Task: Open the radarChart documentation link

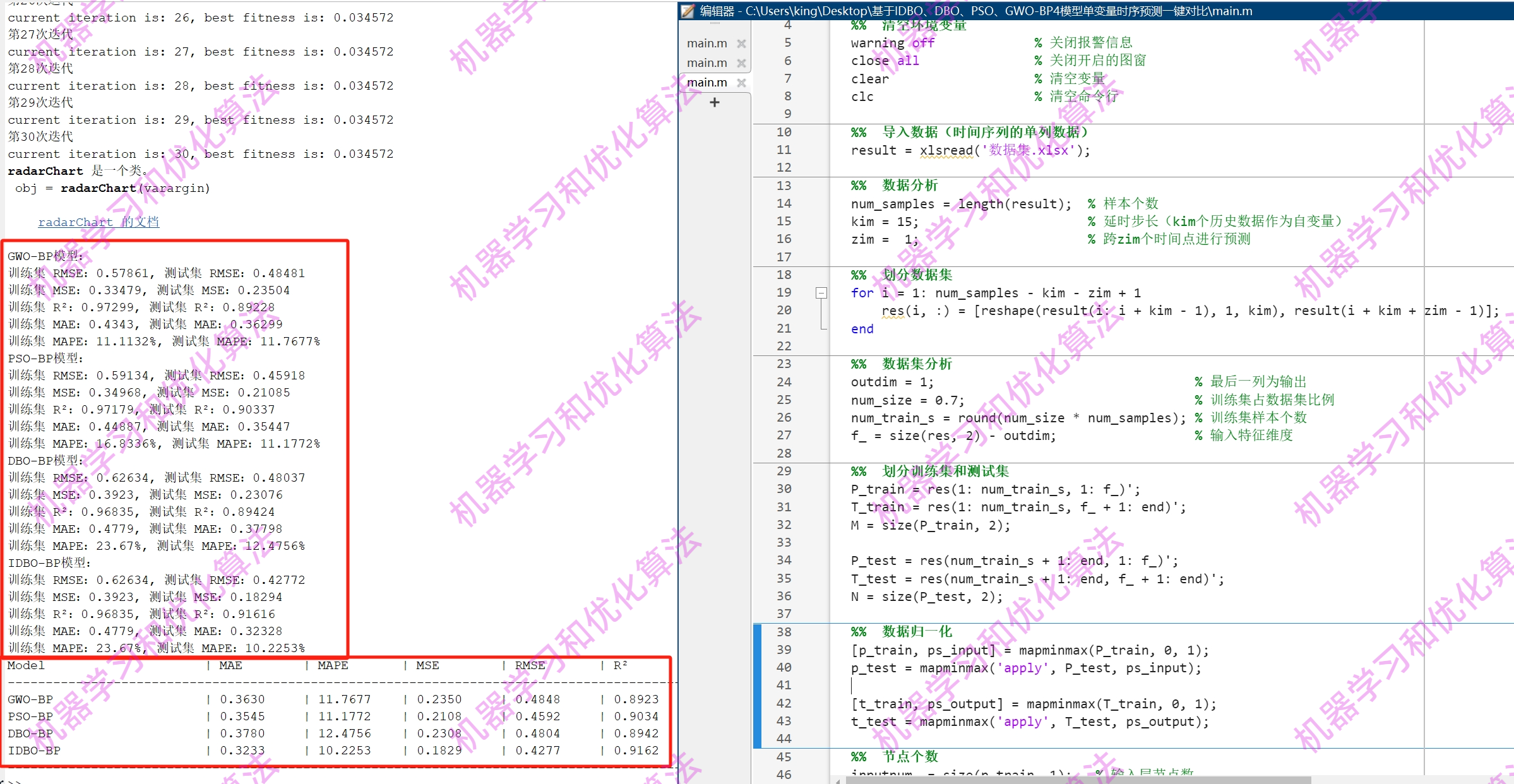Action: click(x=98, y=222)
